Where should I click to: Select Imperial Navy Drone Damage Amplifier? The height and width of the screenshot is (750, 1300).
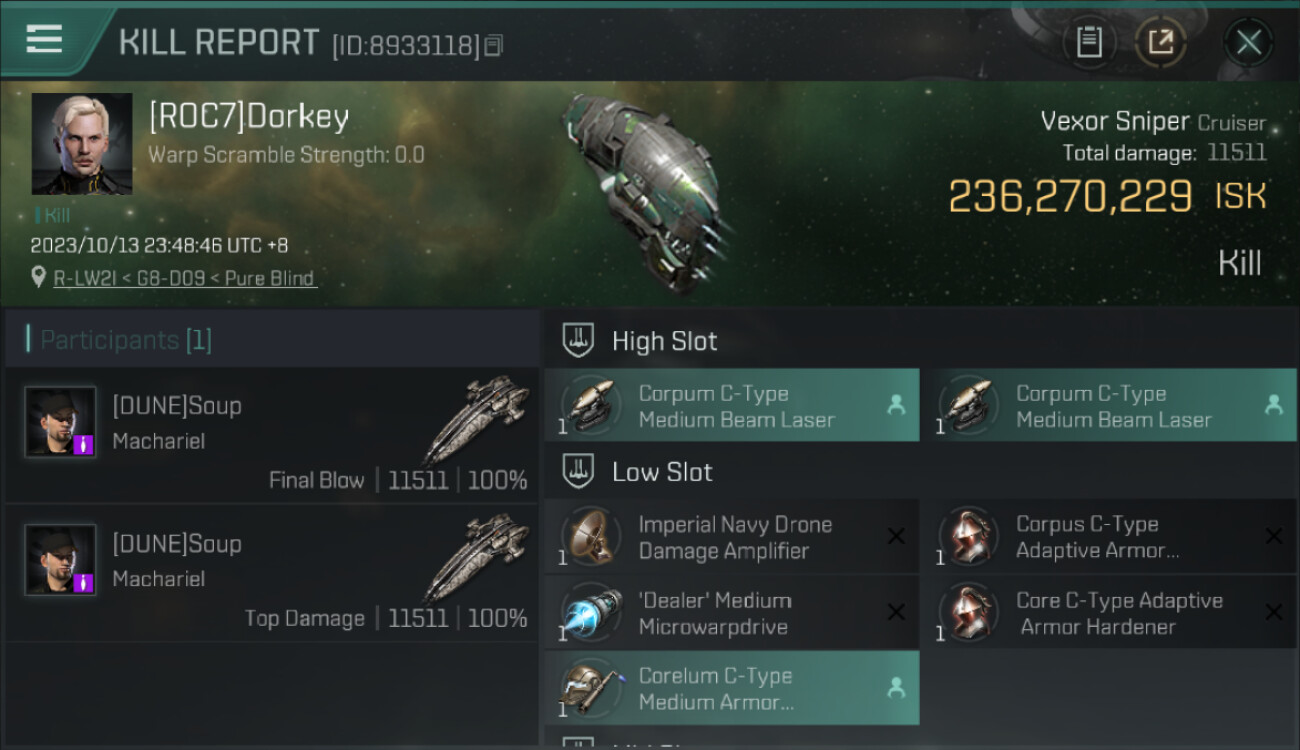[x=732, y=537]
